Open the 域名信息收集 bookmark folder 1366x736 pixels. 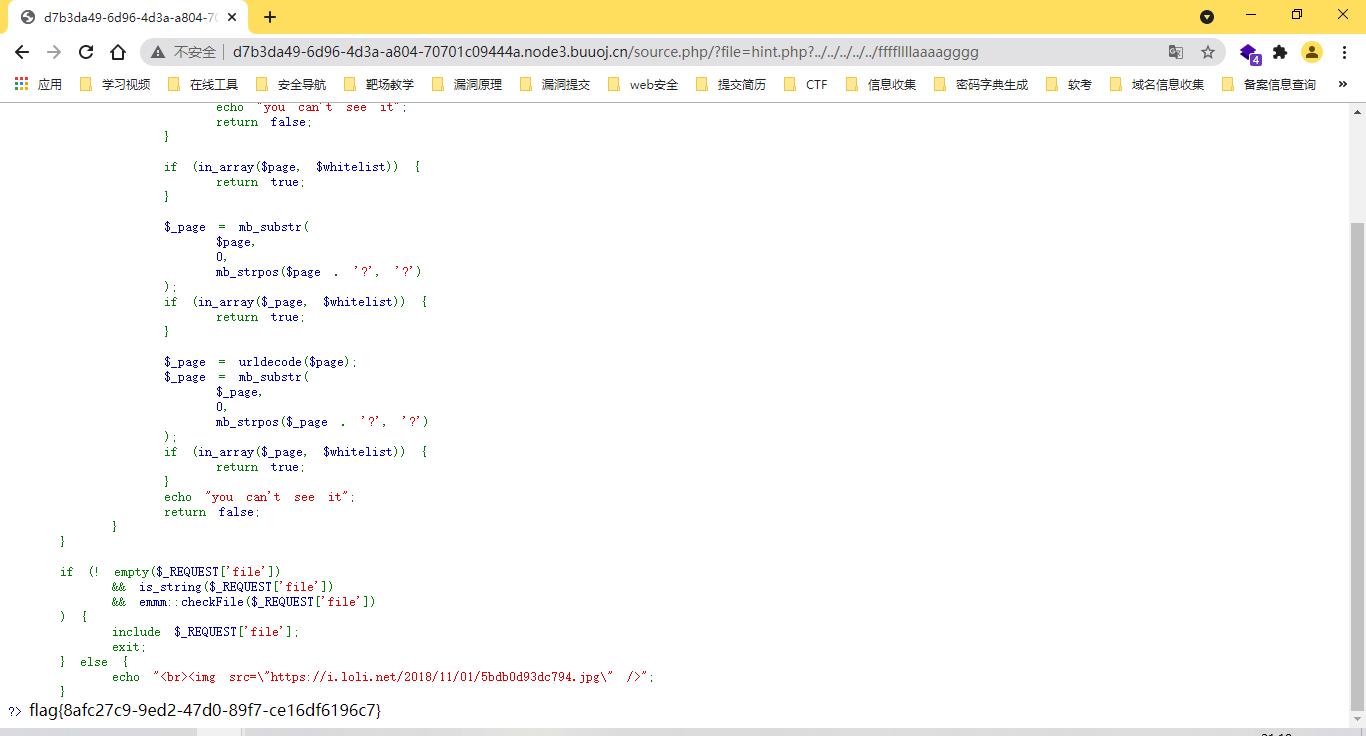coord(1156,85)
